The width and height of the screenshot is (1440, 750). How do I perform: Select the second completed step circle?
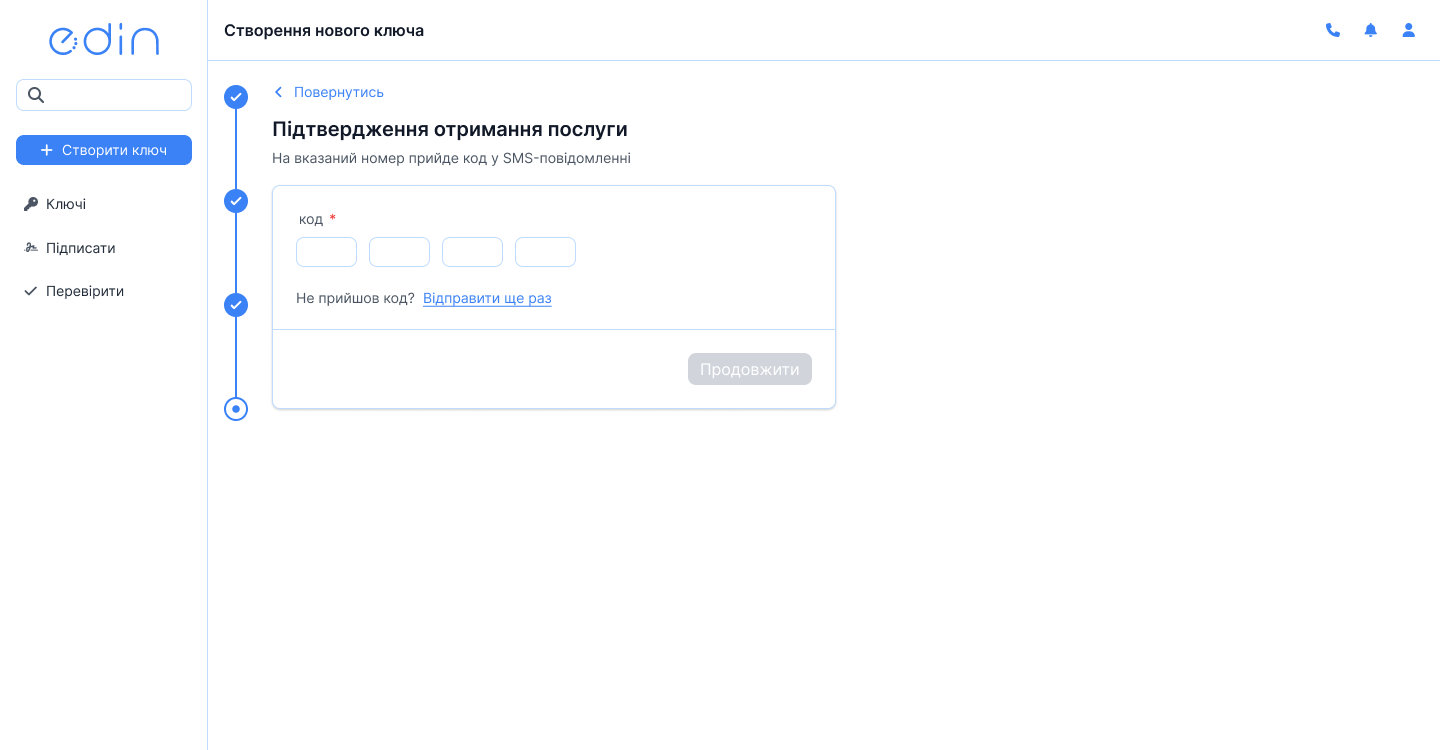point(236,201)
